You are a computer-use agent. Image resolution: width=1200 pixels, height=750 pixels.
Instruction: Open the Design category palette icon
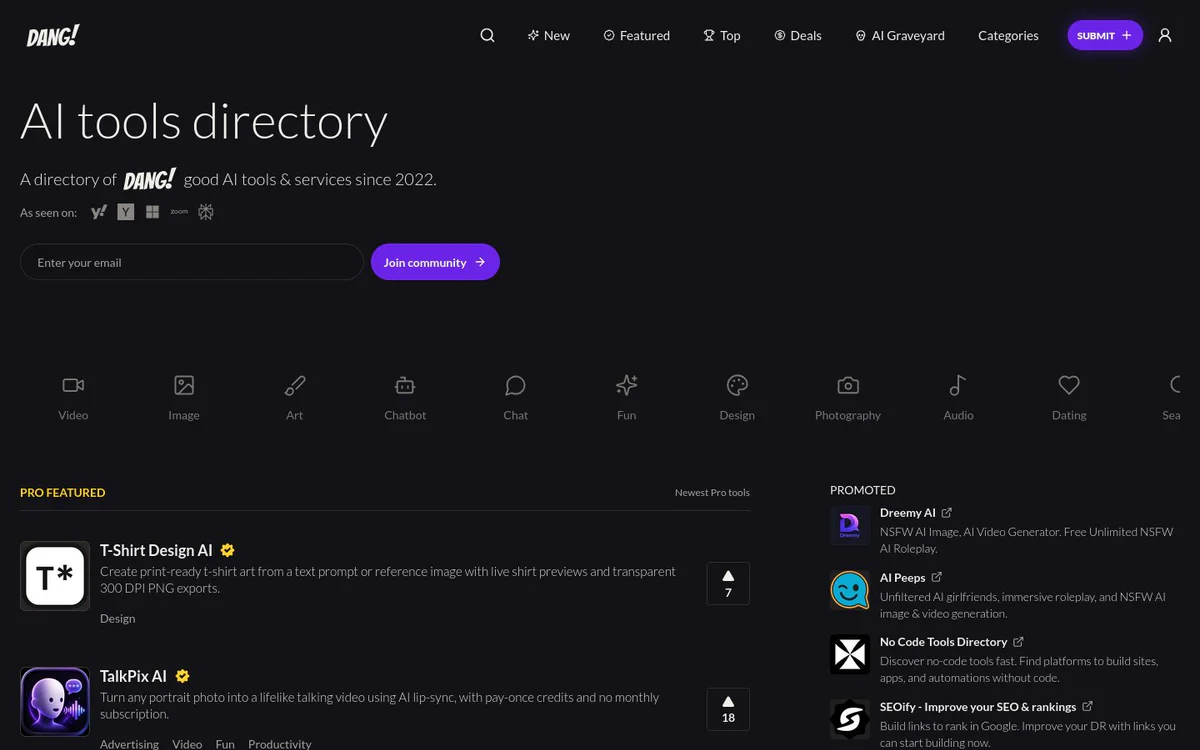pos(737,385)
